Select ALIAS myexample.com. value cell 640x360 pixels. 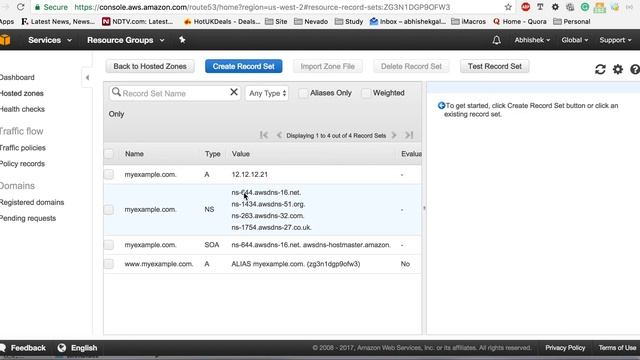click(296, 264)
